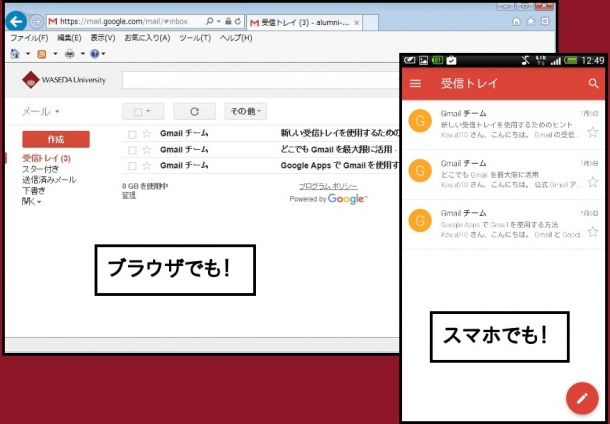The height and width of the screenshot is (424, 610).
Task: Open the 表示(V) menu
Action: (103, 38)
